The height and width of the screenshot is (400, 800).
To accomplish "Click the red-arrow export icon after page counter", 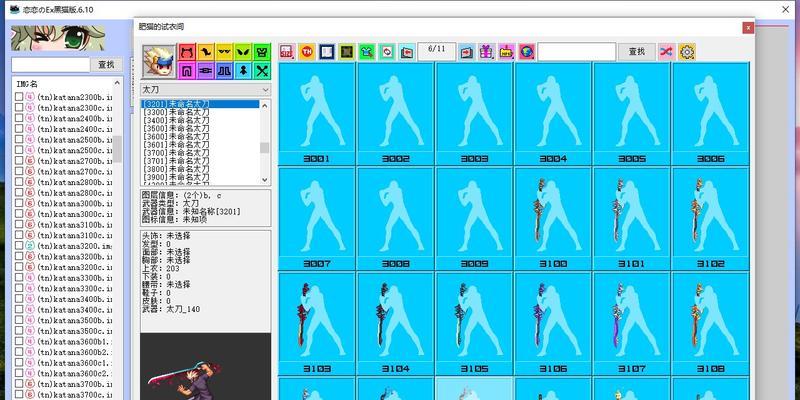I will [466, 52].
